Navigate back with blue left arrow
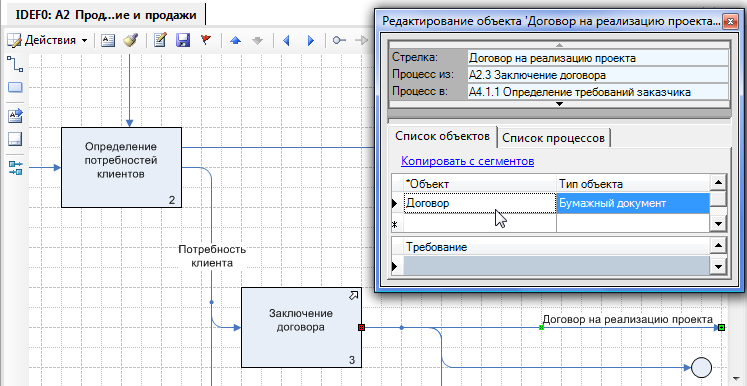Screen dimensions: 747x386 click(287, 41)
